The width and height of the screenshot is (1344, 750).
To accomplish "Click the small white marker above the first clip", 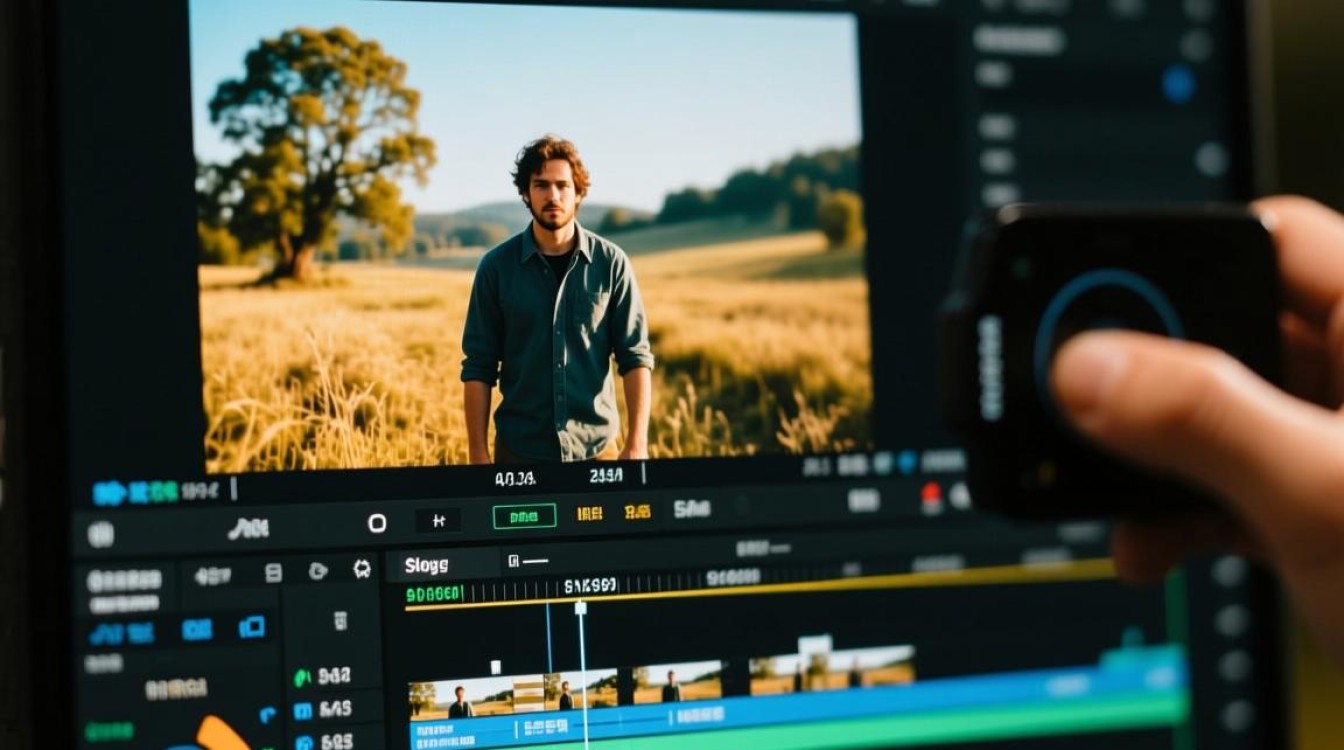I will click(x=494, y=667).
